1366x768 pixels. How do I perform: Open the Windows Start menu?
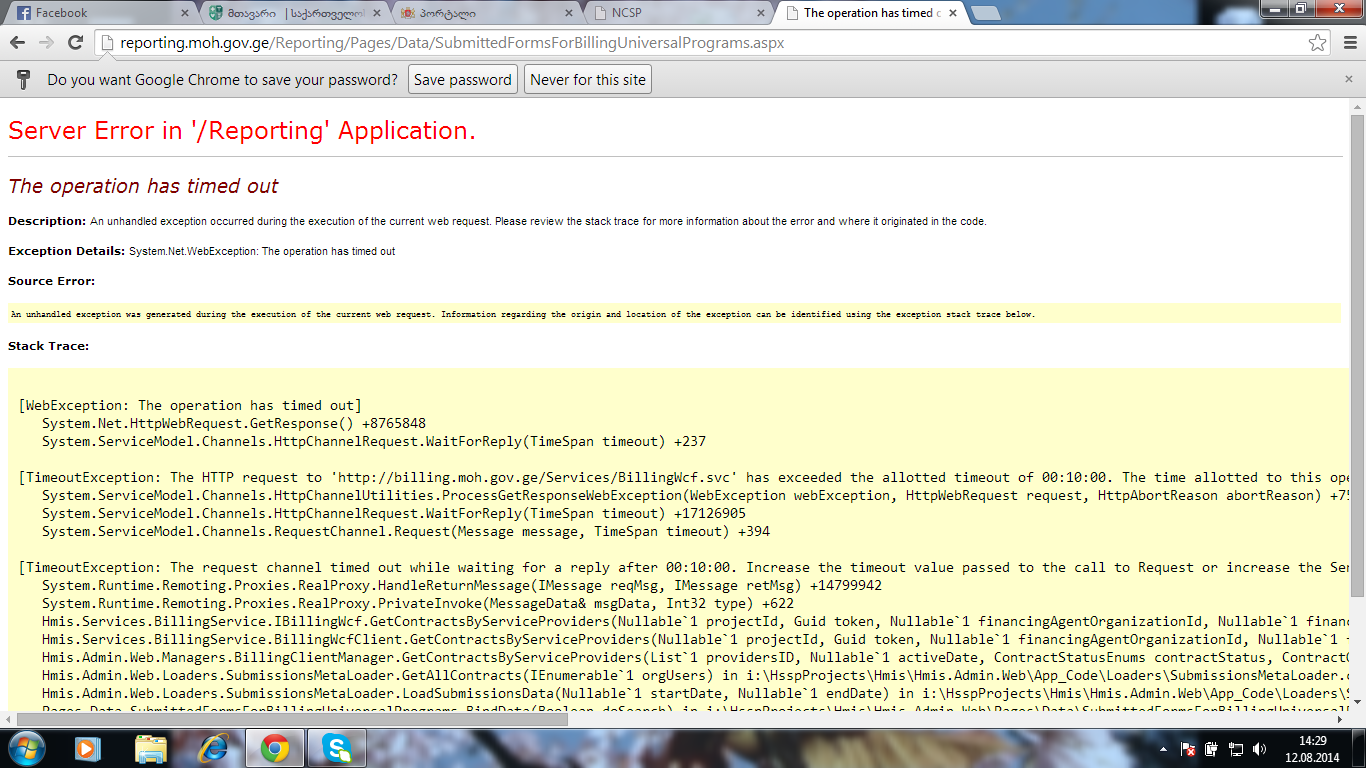pyautogui.click(x=26, y=748)
